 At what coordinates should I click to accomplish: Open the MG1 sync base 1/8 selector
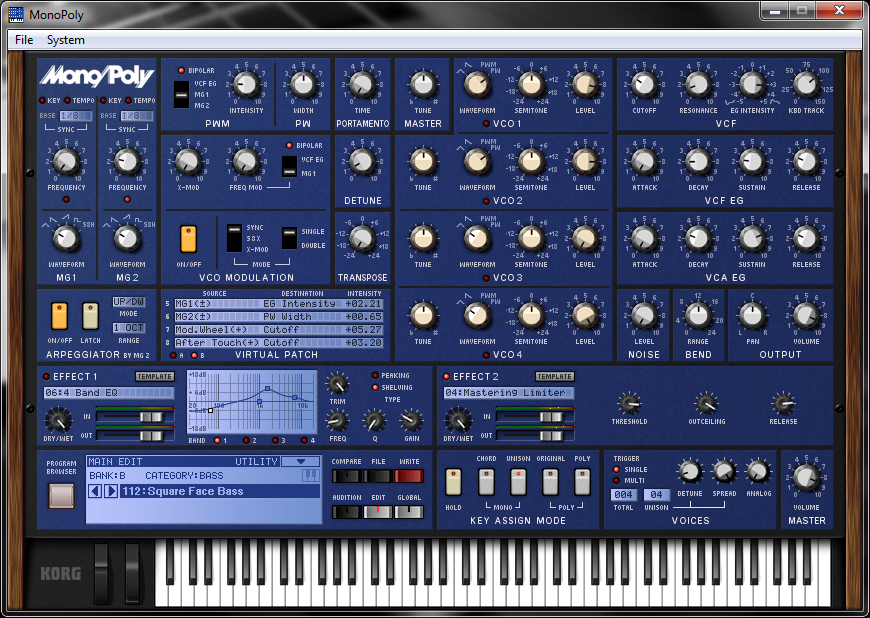75,115
